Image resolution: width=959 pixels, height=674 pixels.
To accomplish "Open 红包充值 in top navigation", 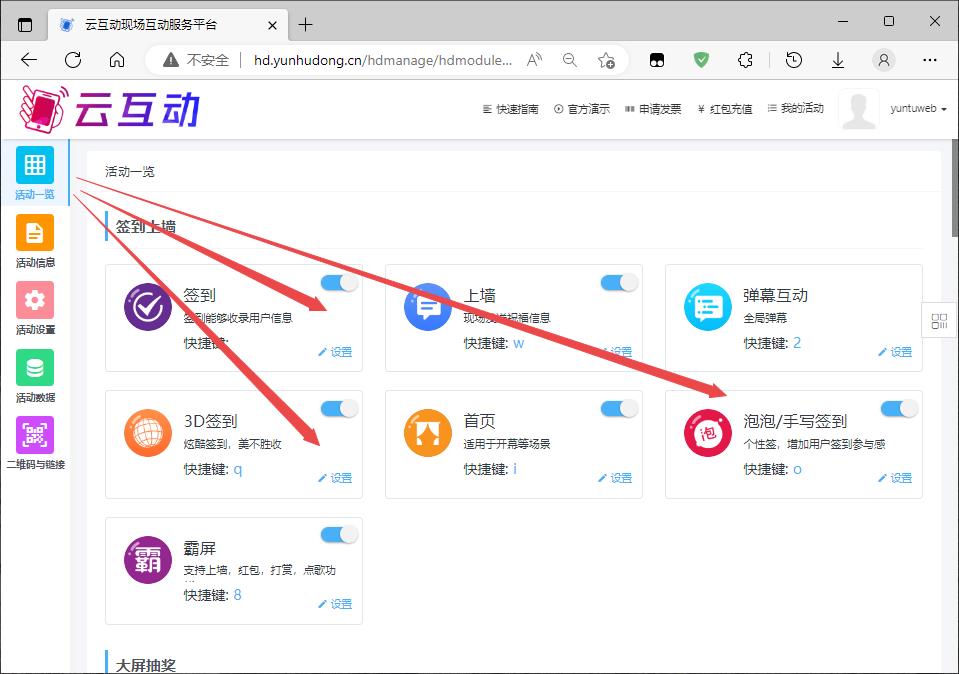I will coord(725,109).
